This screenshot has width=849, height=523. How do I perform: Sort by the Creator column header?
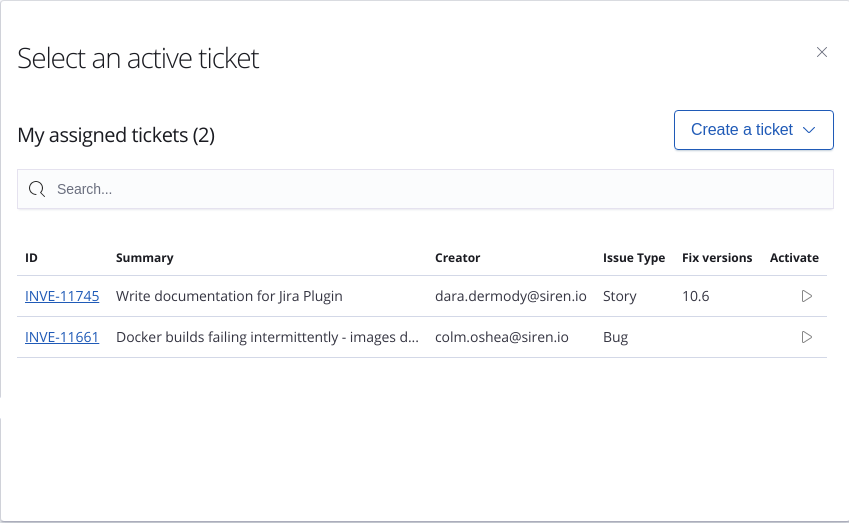(457, 258)
